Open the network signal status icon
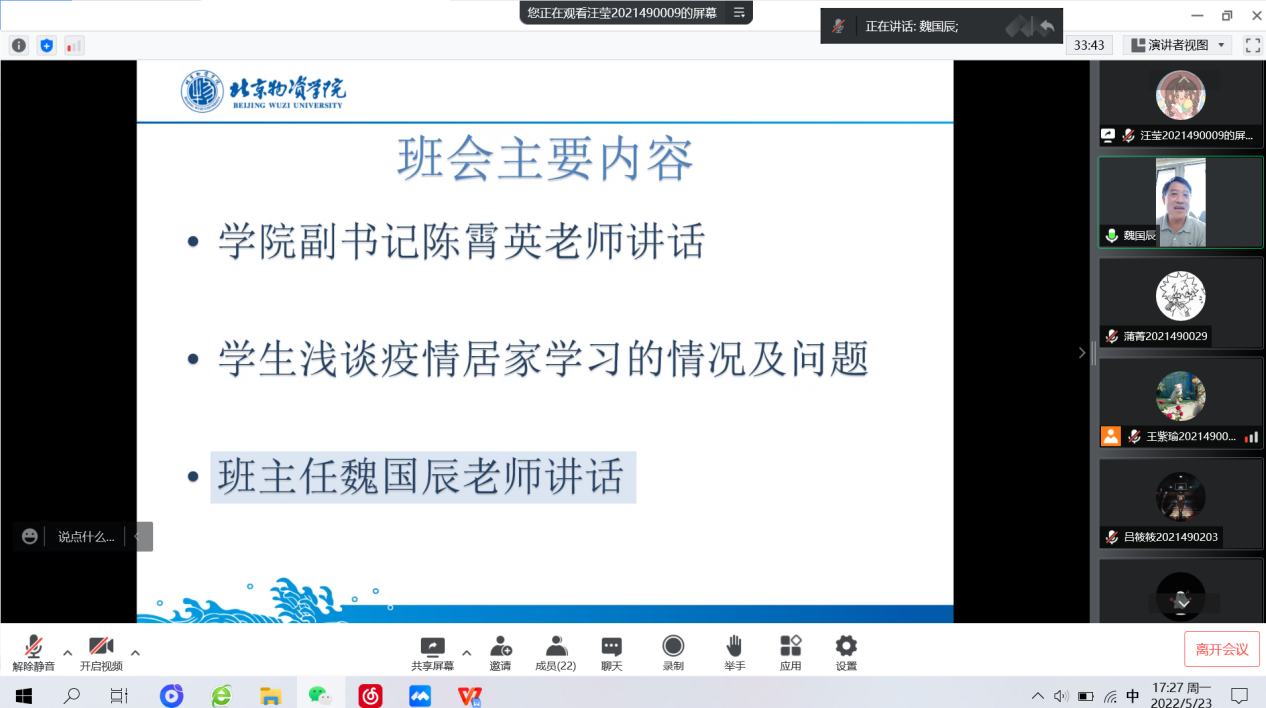 click(x=74, y=45)
